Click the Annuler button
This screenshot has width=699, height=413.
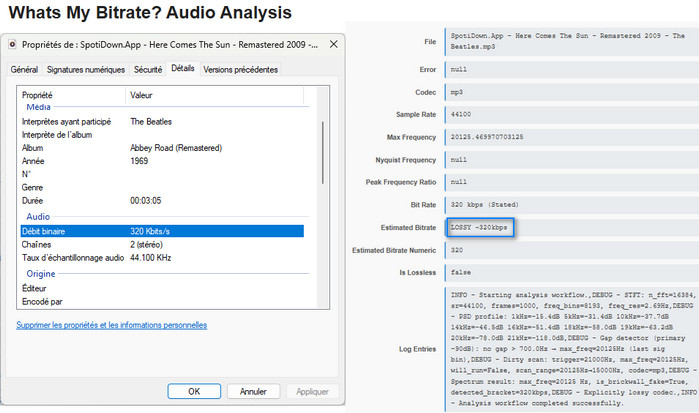[x=253, y=391]
